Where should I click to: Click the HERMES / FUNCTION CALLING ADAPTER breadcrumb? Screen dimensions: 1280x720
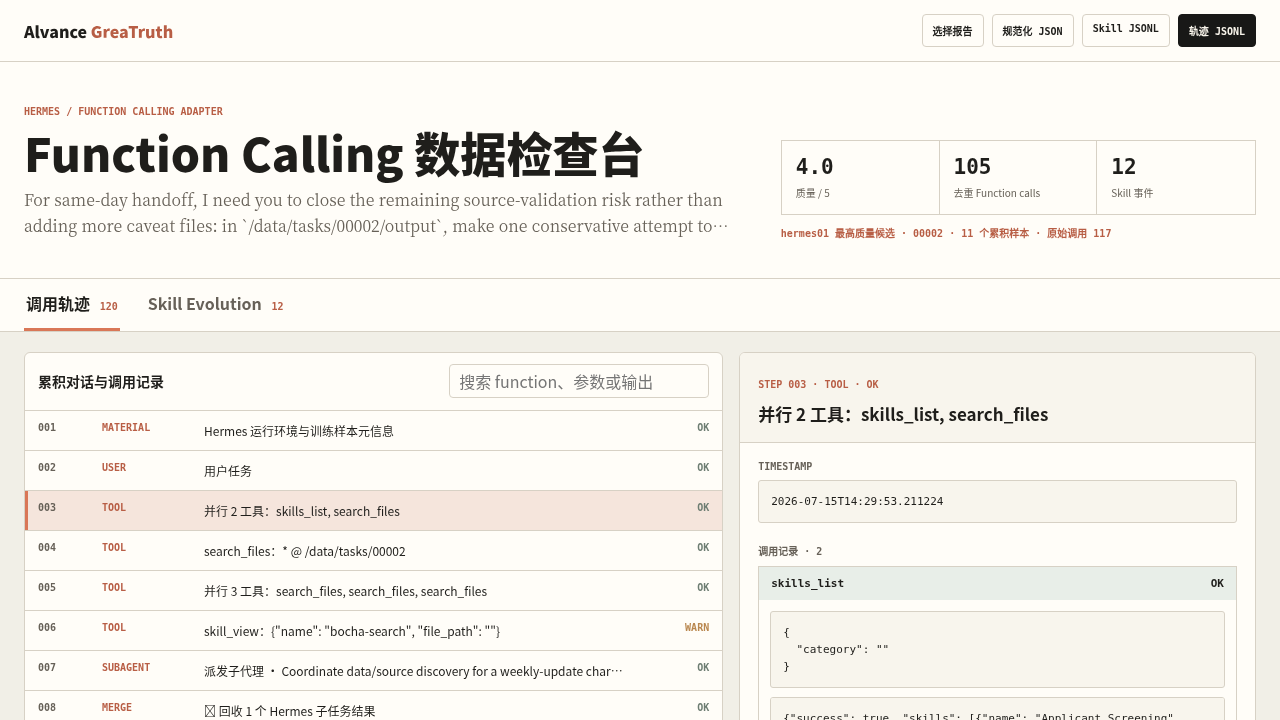click(123, 111)
